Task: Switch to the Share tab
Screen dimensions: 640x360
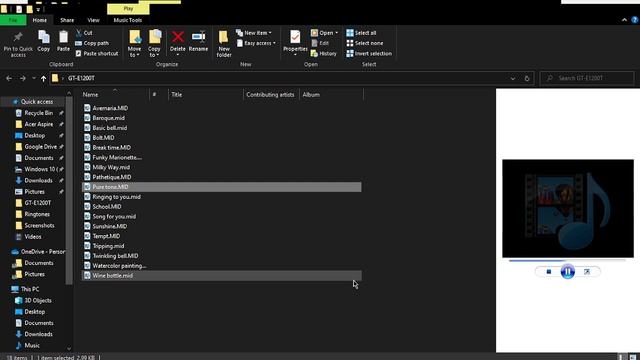Action: point(67,20)
